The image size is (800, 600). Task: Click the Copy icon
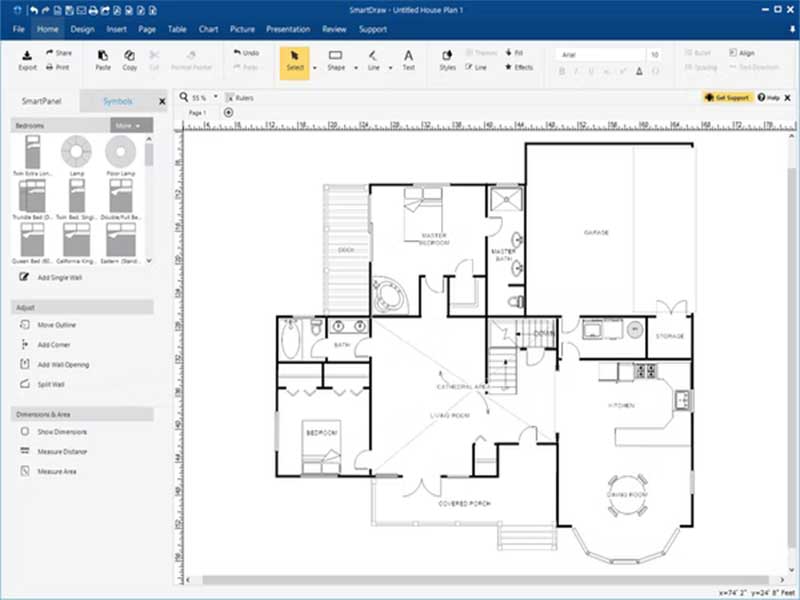pyautogui.click(x=129, y=62)
